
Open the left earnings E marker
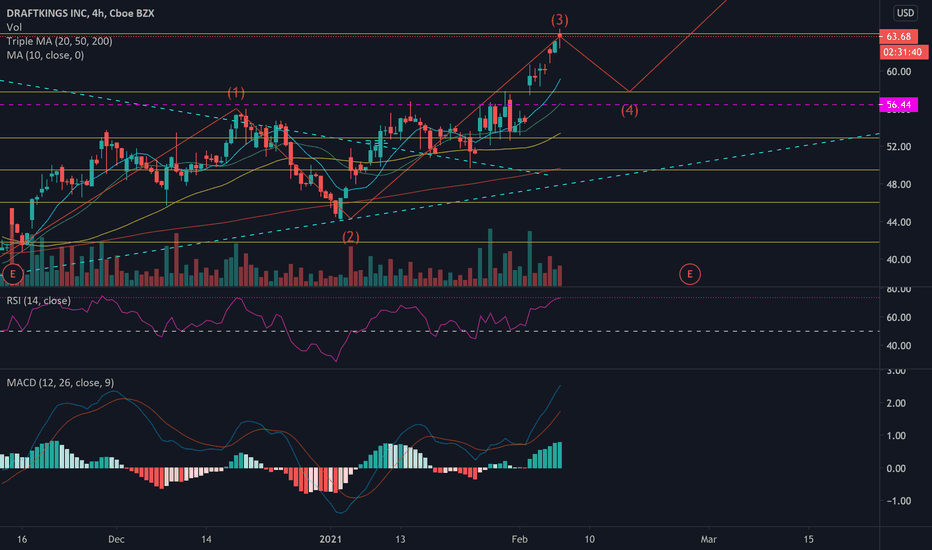tap(12, 274)
